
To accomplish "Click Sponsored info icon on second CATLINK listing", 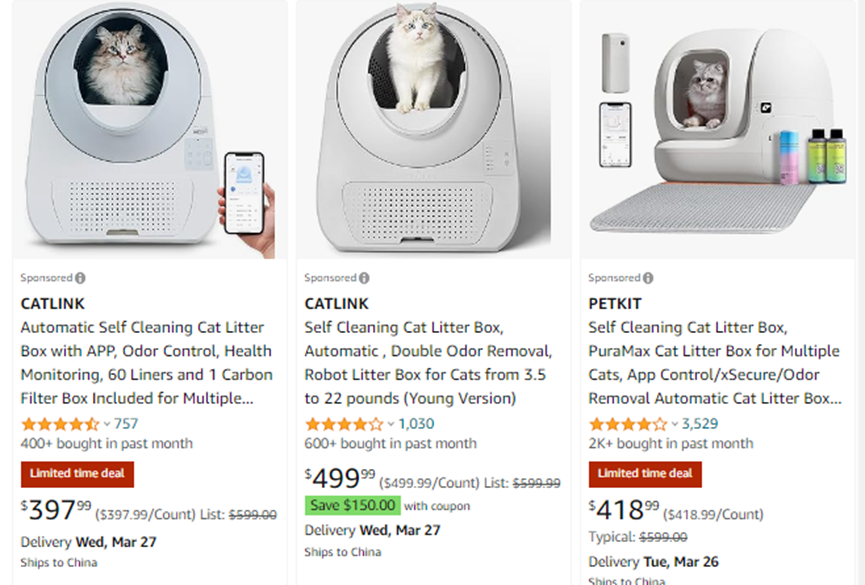I will 364,278.
